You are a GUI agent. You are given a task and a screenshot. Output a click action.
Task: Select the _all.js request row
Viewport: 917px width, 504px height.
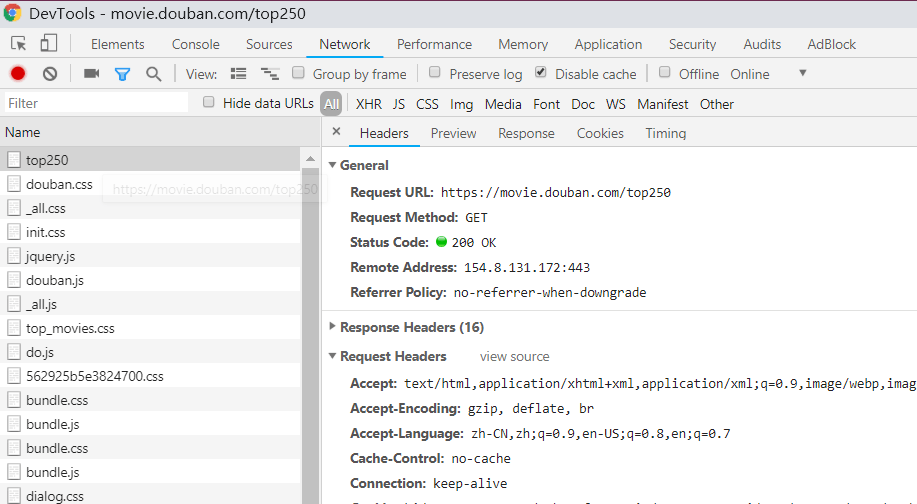coord(151,304)
